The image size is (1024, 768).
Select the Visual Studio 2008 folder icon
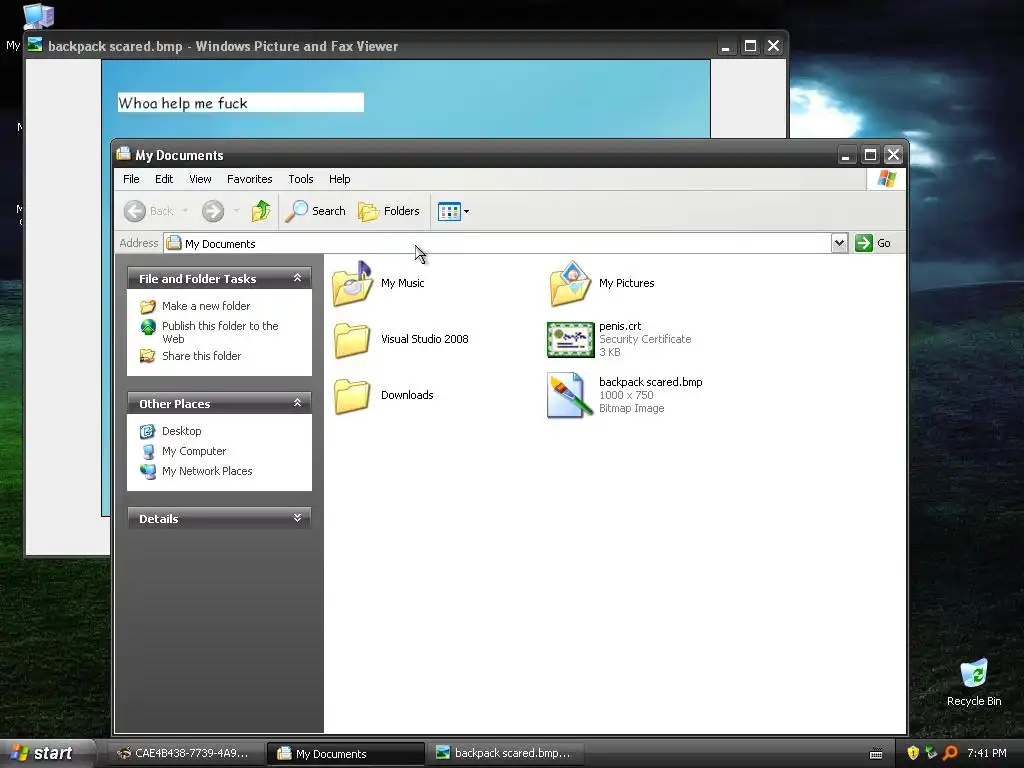point(353,340)
